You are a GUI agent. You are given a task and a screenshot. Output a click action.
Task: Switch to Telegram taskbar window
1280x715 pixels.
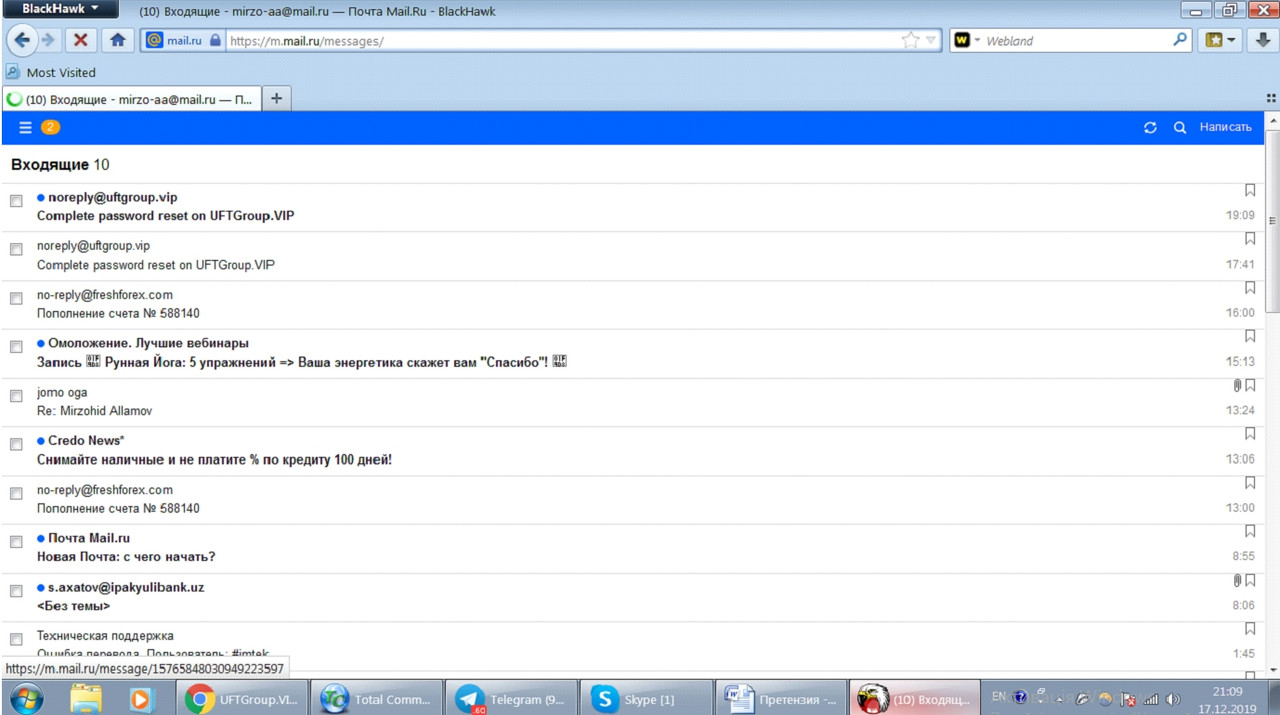[x=510, y=698]
